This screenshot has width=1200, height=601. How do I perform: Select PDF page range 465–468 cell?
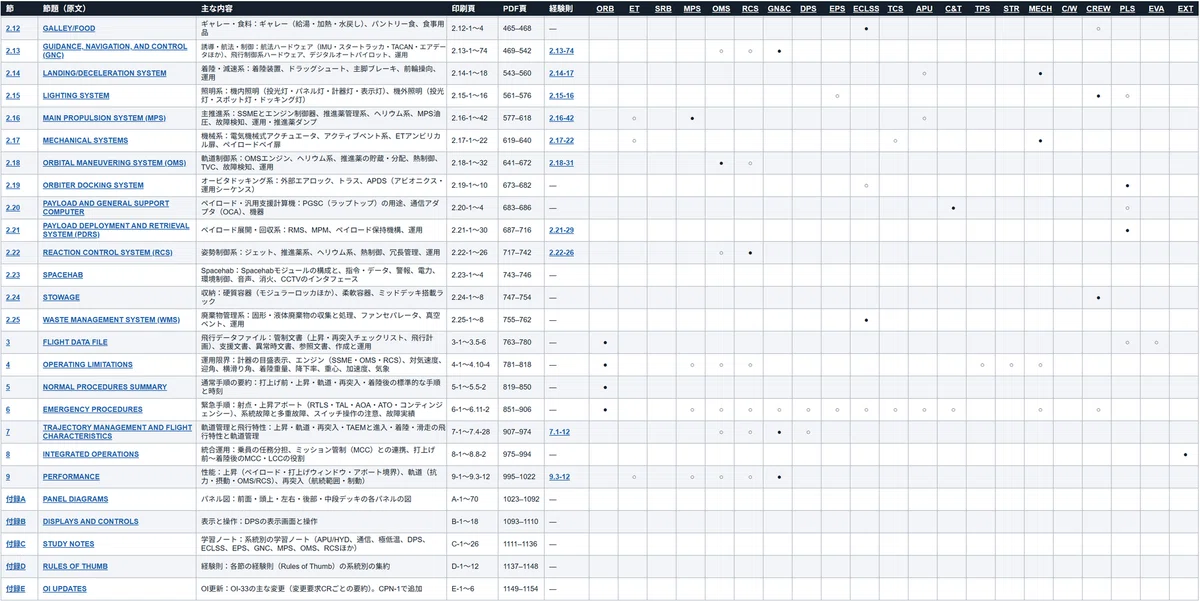pyautogui.click(x=521, y=28)
